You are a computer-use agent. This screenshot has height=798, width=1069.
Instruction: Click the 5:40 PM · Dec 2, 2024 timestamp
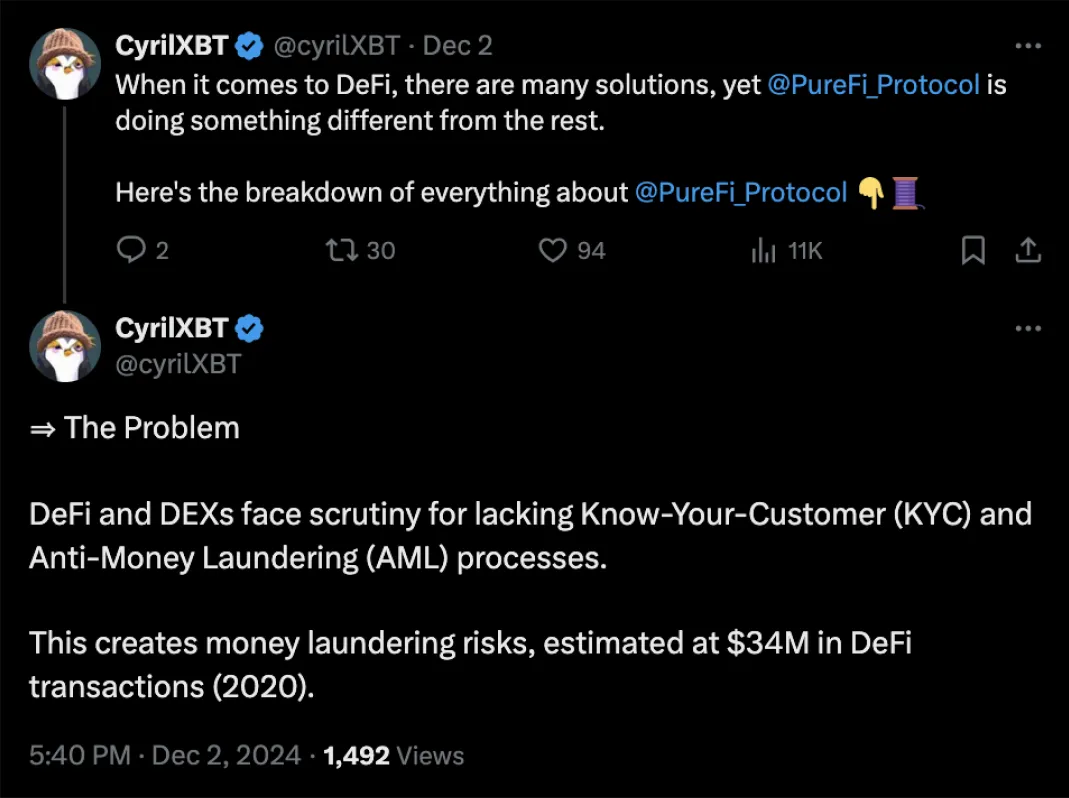pos(165,755)
